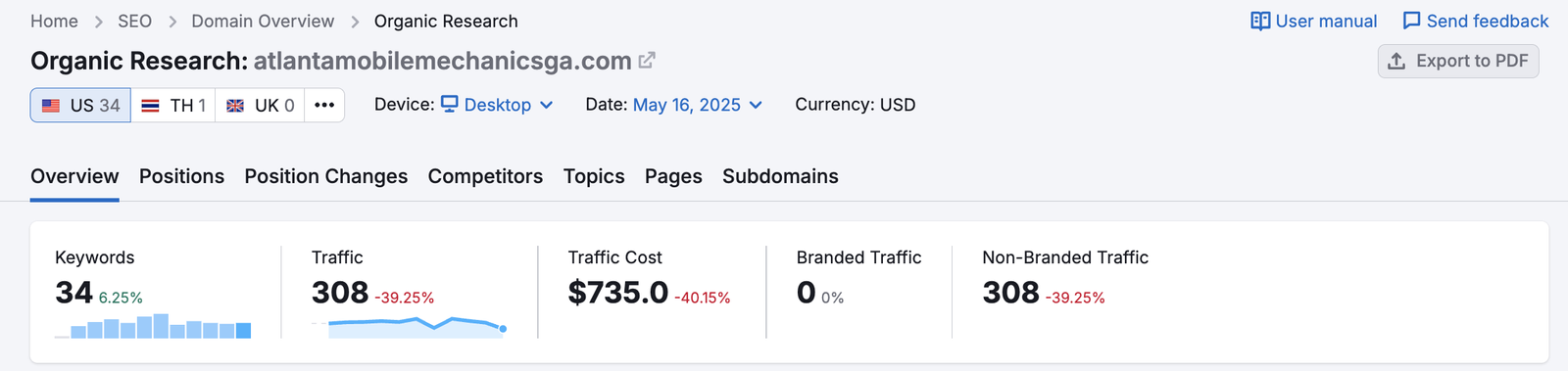
Task: Open the Subdomains tab
Action: [780, 176]
